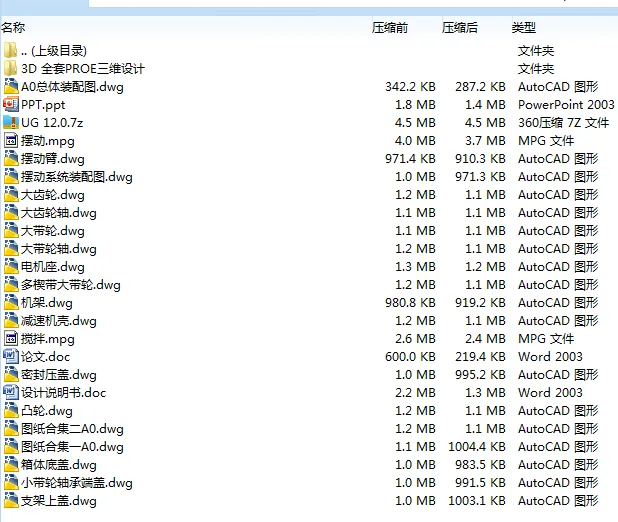The height and width of the screenshot is (522, 618).
Task: Select the file name 凸轮.dwg
Action: click(x=47, y=411)
